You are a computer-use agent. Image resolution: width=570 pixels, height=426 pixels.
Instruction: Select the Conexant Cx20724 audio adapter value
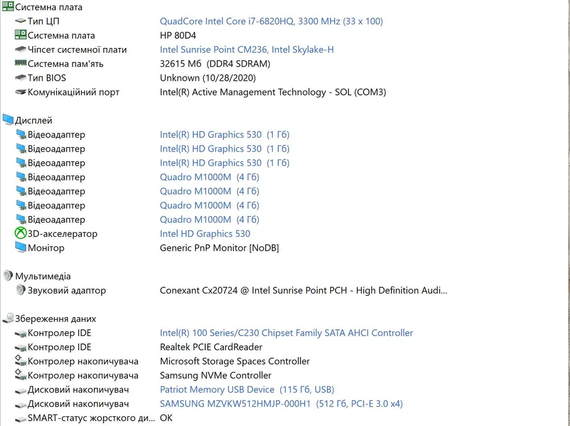coord(304,290)
